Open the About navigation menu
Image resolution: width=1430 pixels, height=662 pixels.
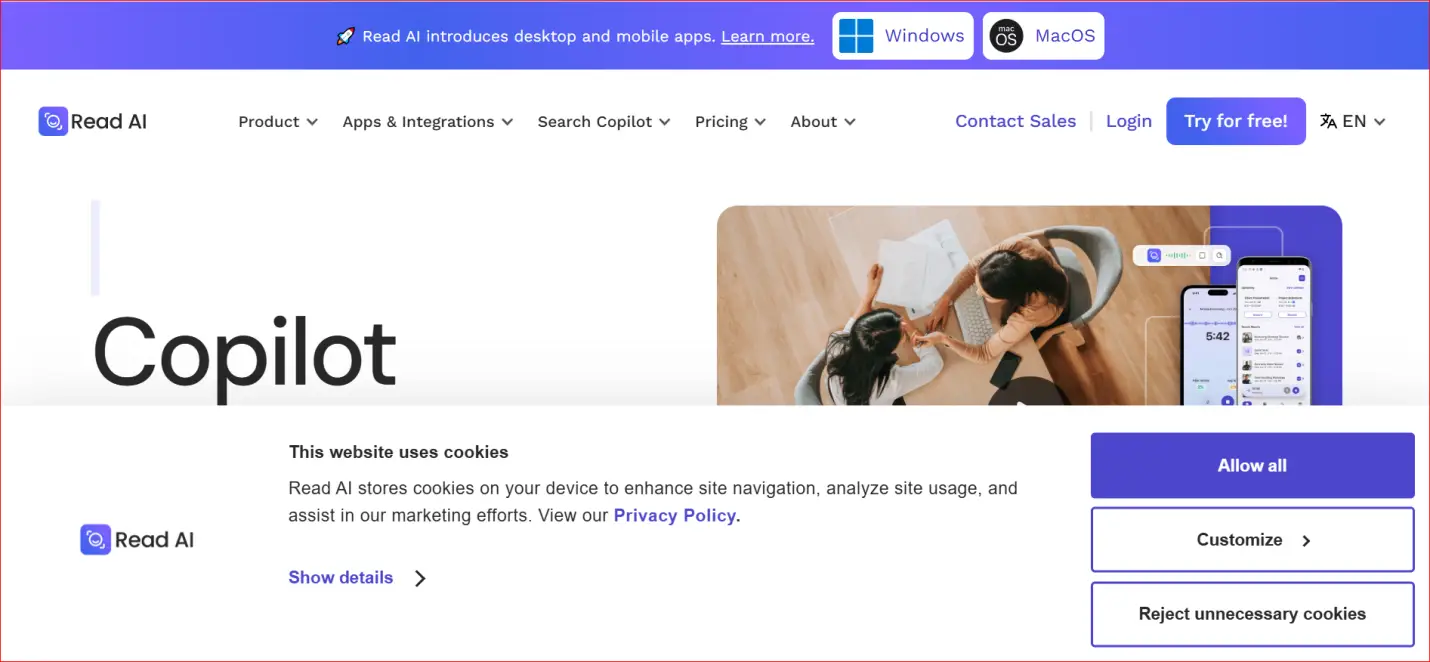click(x=822, y=121)
